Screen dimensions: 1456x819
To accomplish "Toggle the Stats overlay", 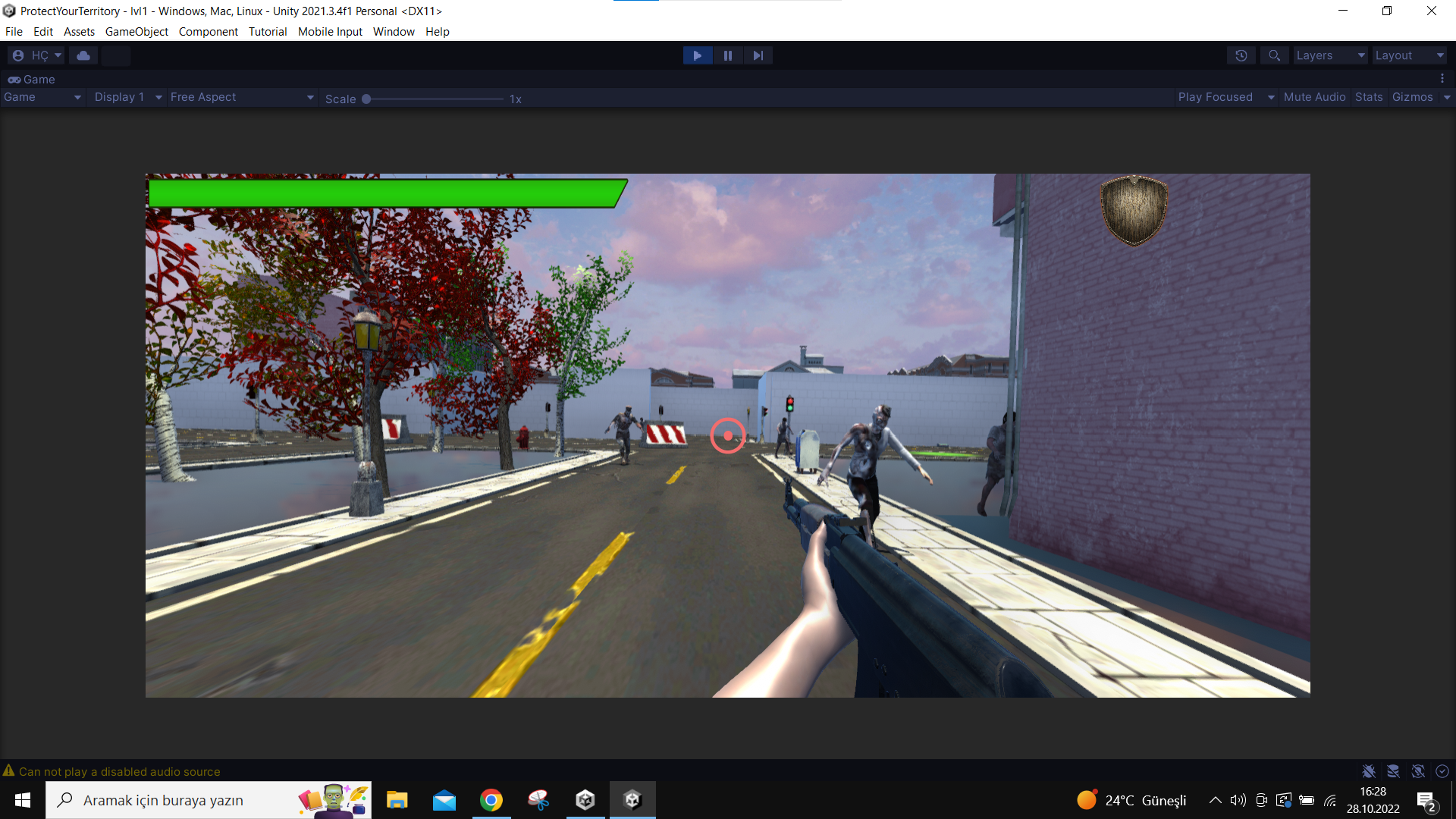I will [1368, 97].
